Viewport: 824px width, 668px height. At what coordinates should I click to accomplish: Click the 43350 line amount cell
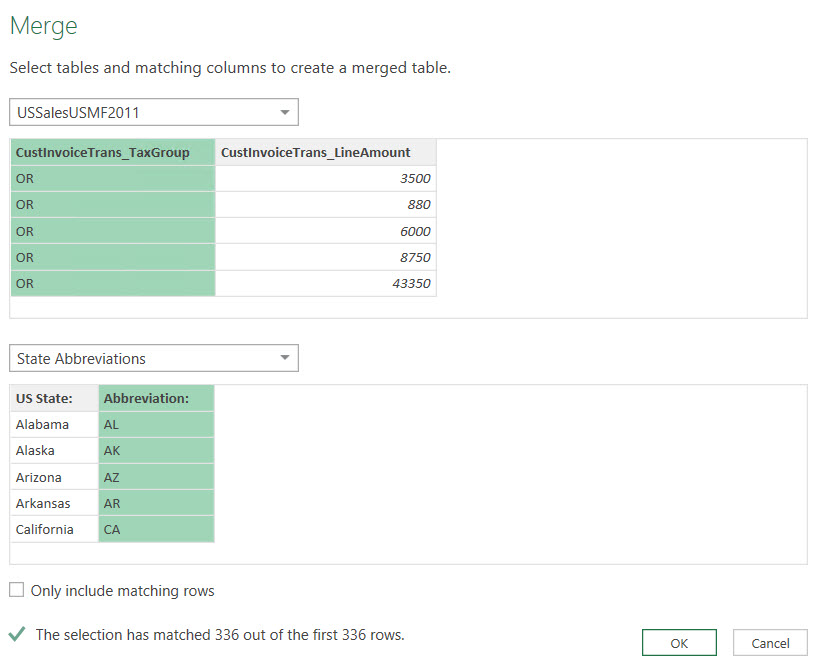pos(326,283)
